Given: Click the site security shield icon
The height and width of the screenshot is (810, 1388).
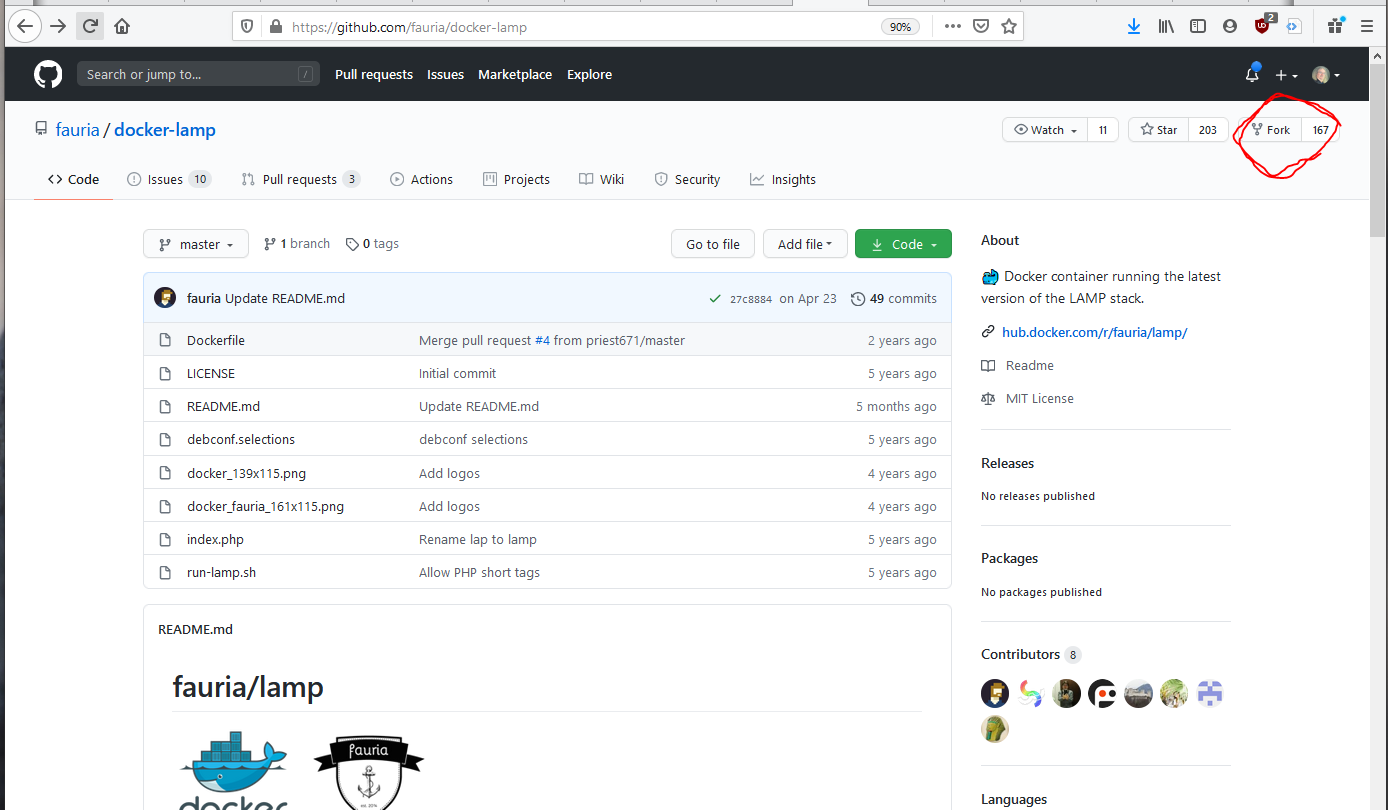Looking at the screenshot, I should 249,27.
